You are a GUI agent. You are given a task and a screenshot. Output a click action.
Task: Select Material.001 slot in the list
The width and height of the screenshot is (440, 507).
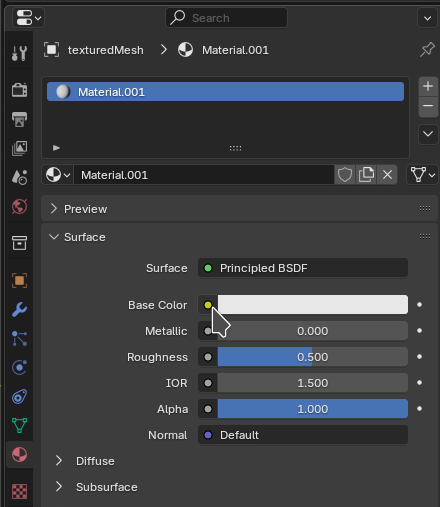(225, 92)
